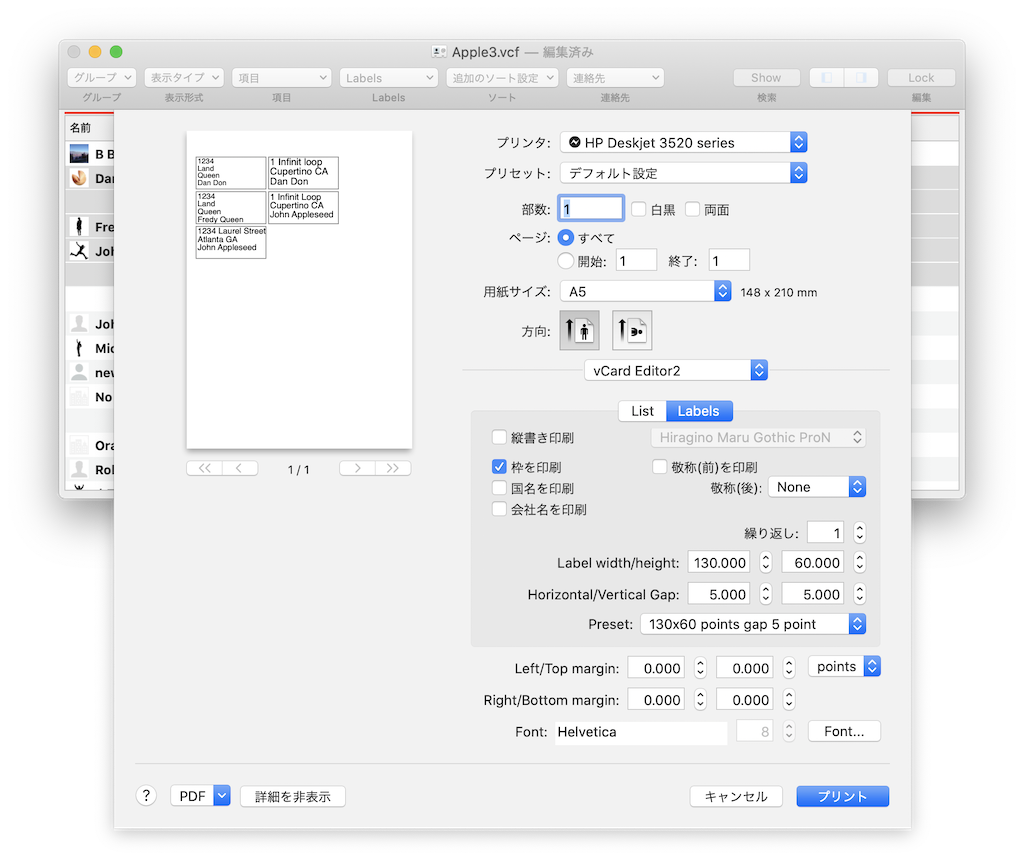Click the Rol contact avatar icon
This screenshot has width=1024, height=857.
tap(79, 470)
